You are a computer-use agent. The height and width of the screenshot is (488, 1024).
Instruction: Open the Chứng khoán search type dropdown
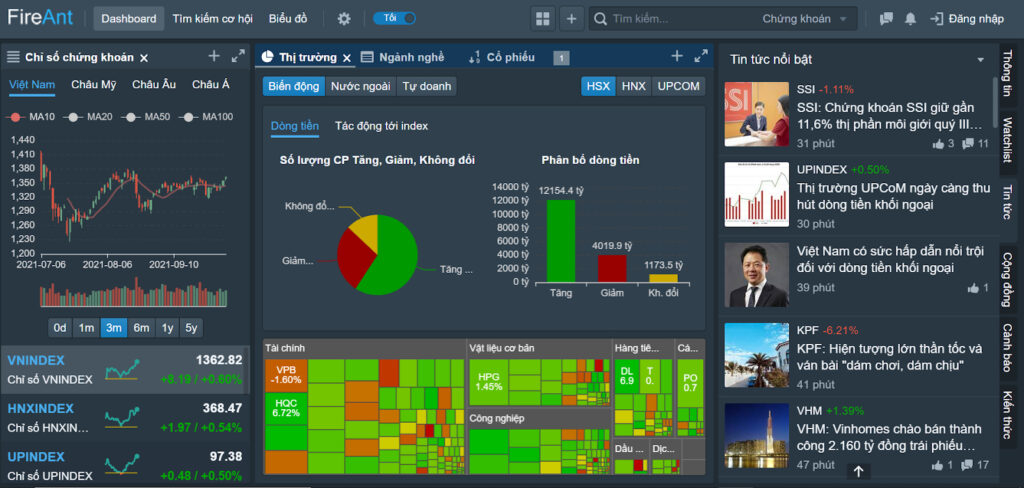coord(805,19)
